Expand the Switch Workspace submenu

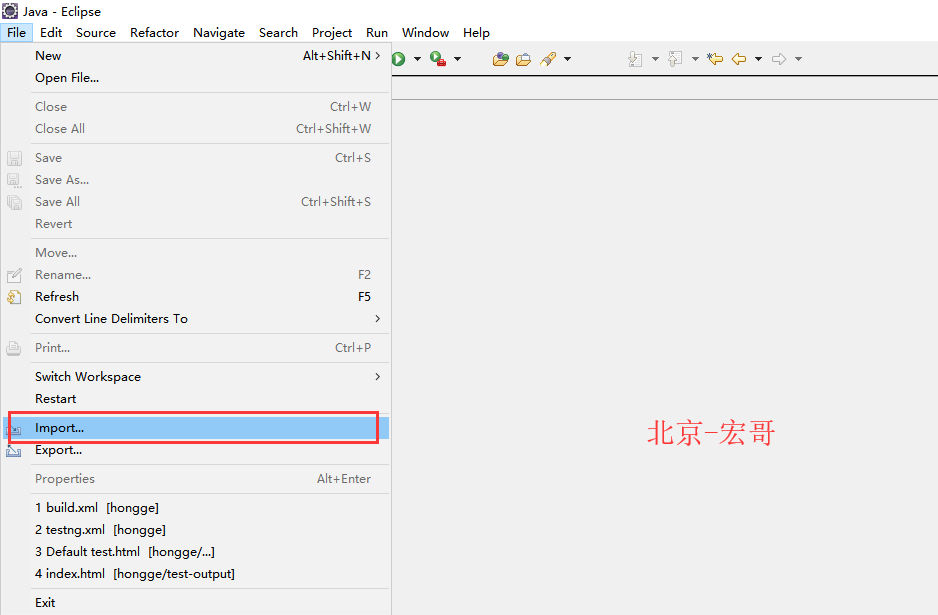(x=196, y=377)
